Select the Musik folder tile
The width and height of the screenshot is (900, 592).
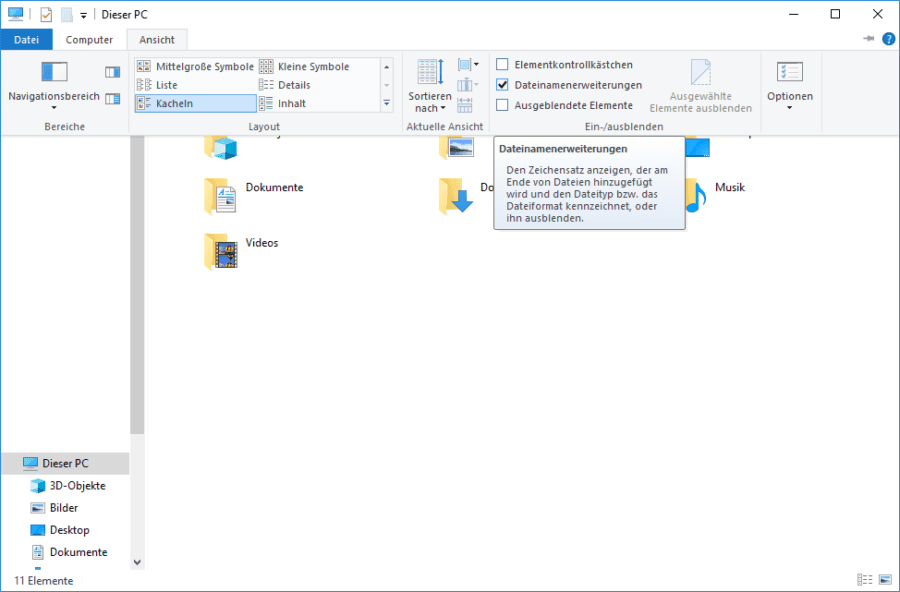pos(715,196)
